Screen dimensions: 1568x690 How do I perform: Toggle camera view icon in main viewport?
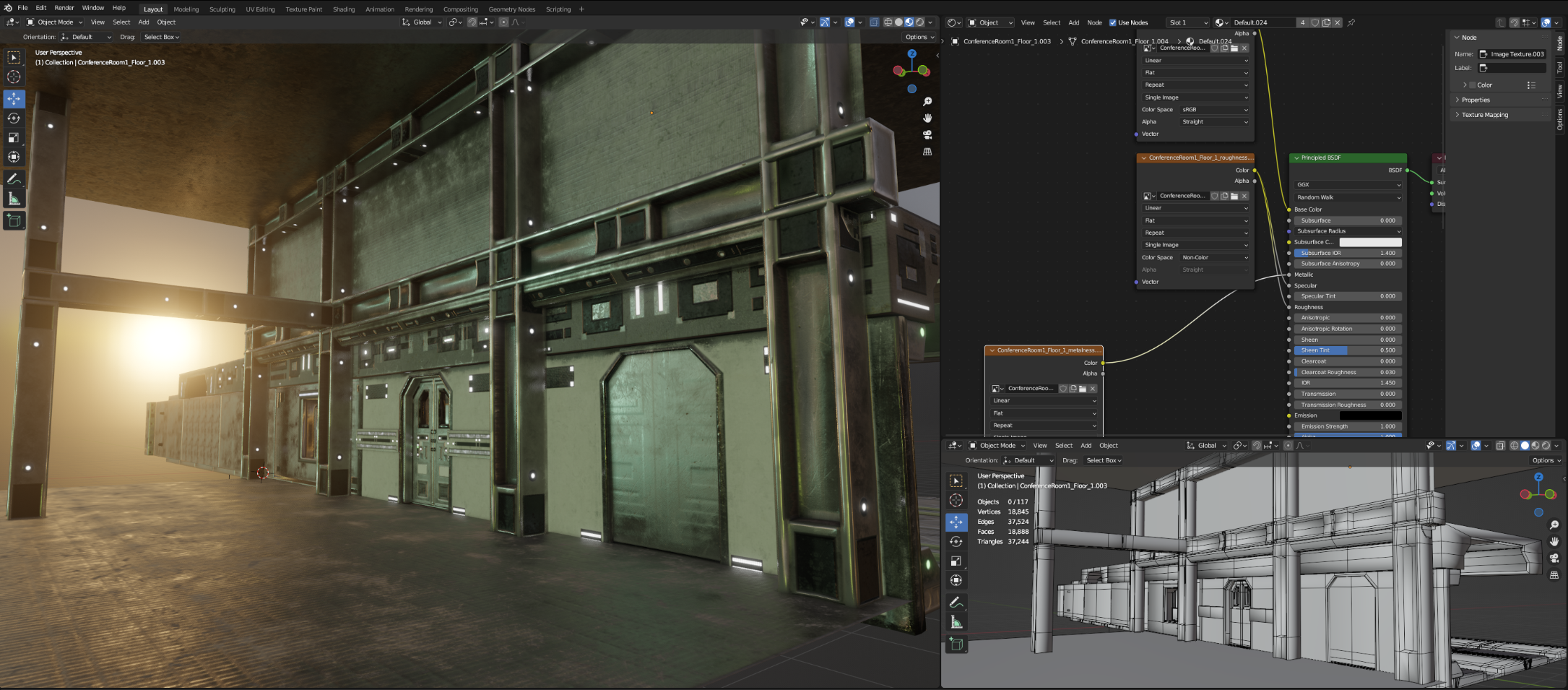pyautogui.click(x=927, y=134)
